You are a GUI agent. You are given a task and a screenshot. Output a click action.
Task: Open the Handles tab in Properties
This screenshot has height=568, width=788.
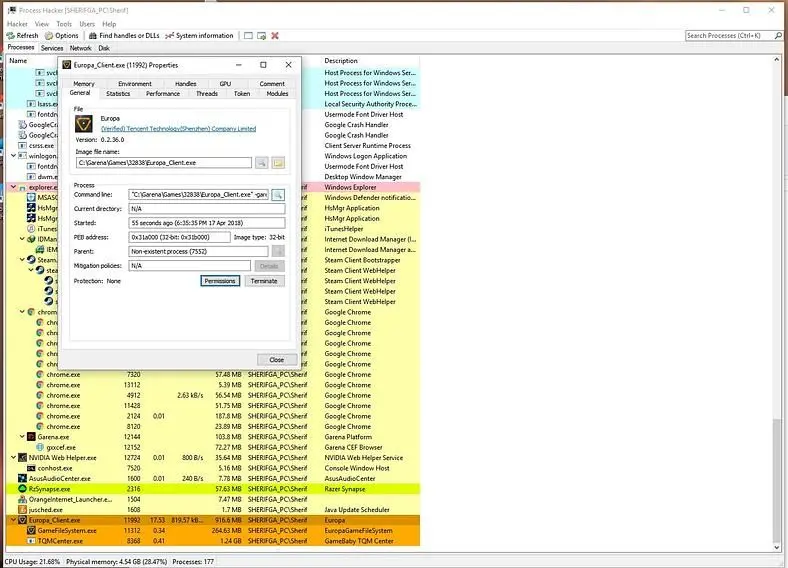click(x=185, y=84)
